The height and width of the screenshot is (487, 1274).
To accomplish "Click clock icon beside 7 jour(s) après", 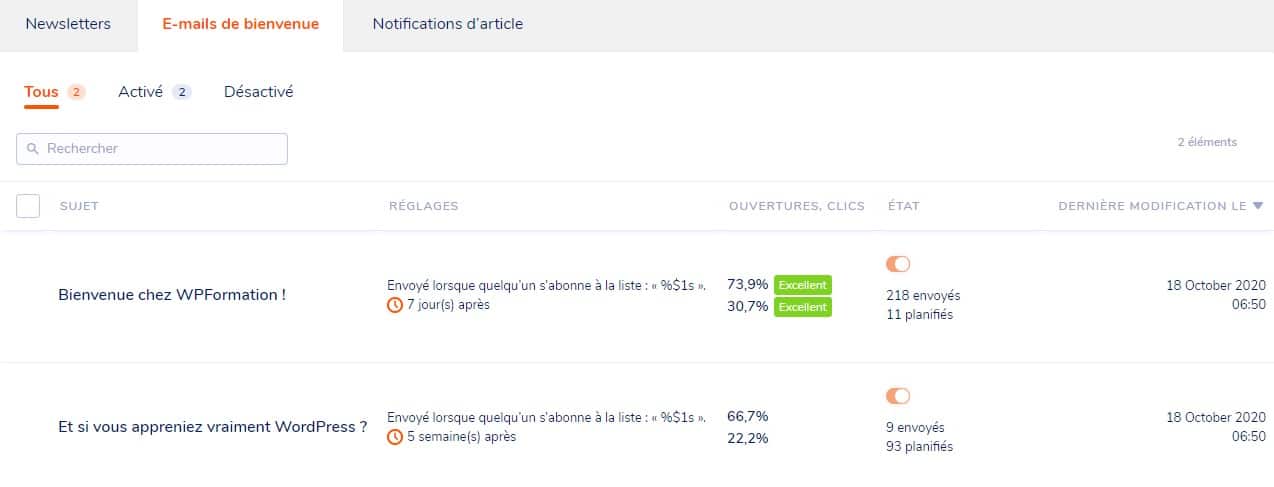I will coord(395,305).
